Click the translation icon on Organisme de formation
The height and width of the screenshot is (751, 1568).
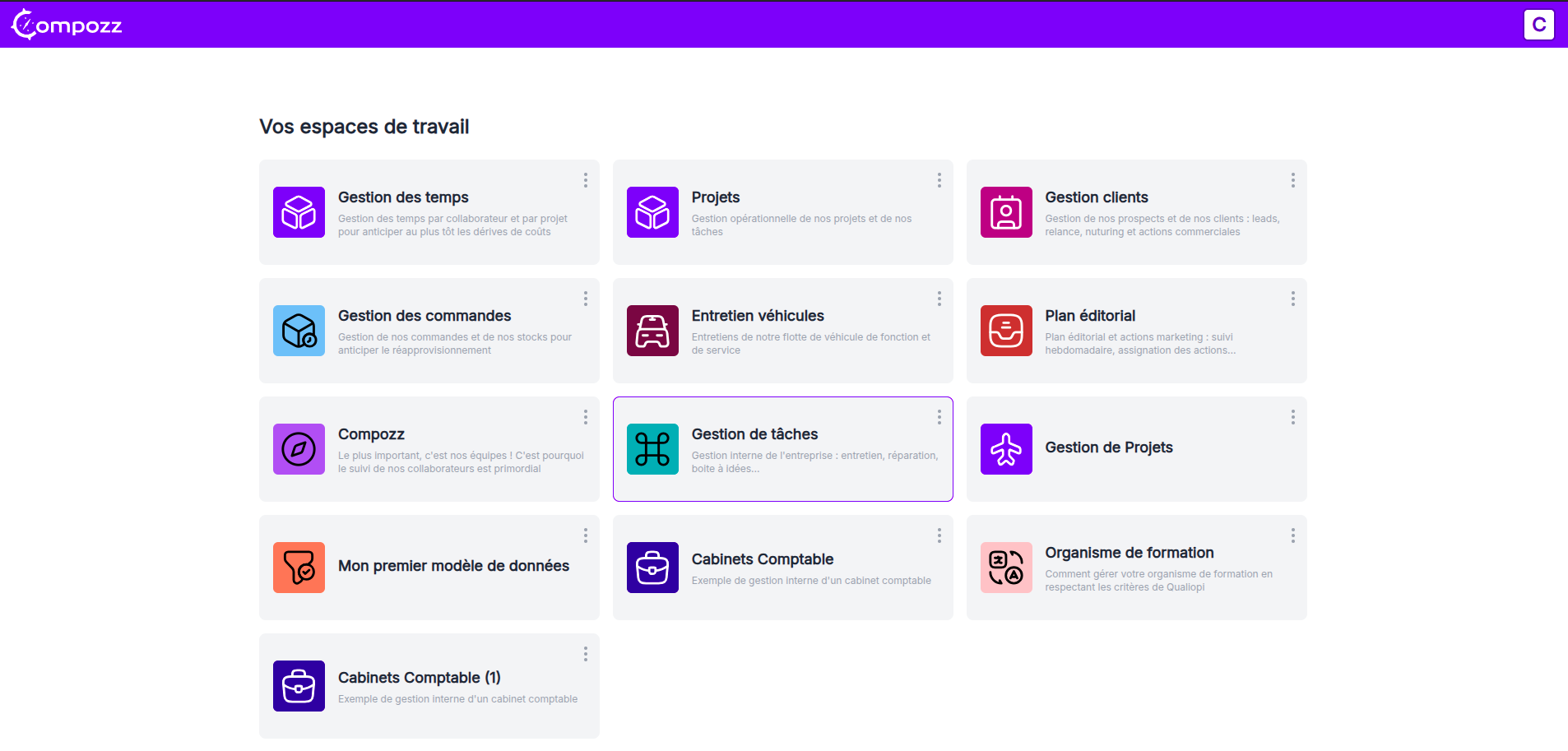(x=1005, y=567)
